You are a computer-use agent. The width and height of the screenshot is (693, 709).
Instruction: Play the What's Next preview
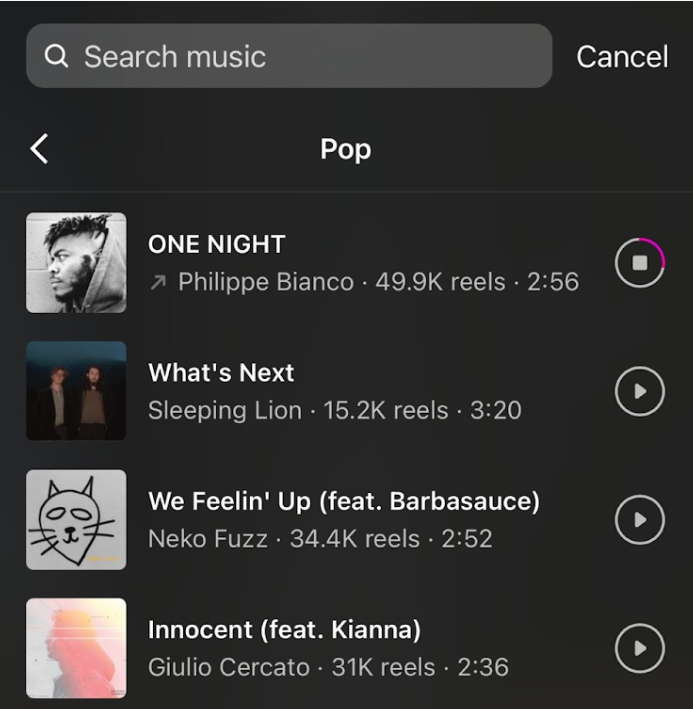click(x=640, y=391)
